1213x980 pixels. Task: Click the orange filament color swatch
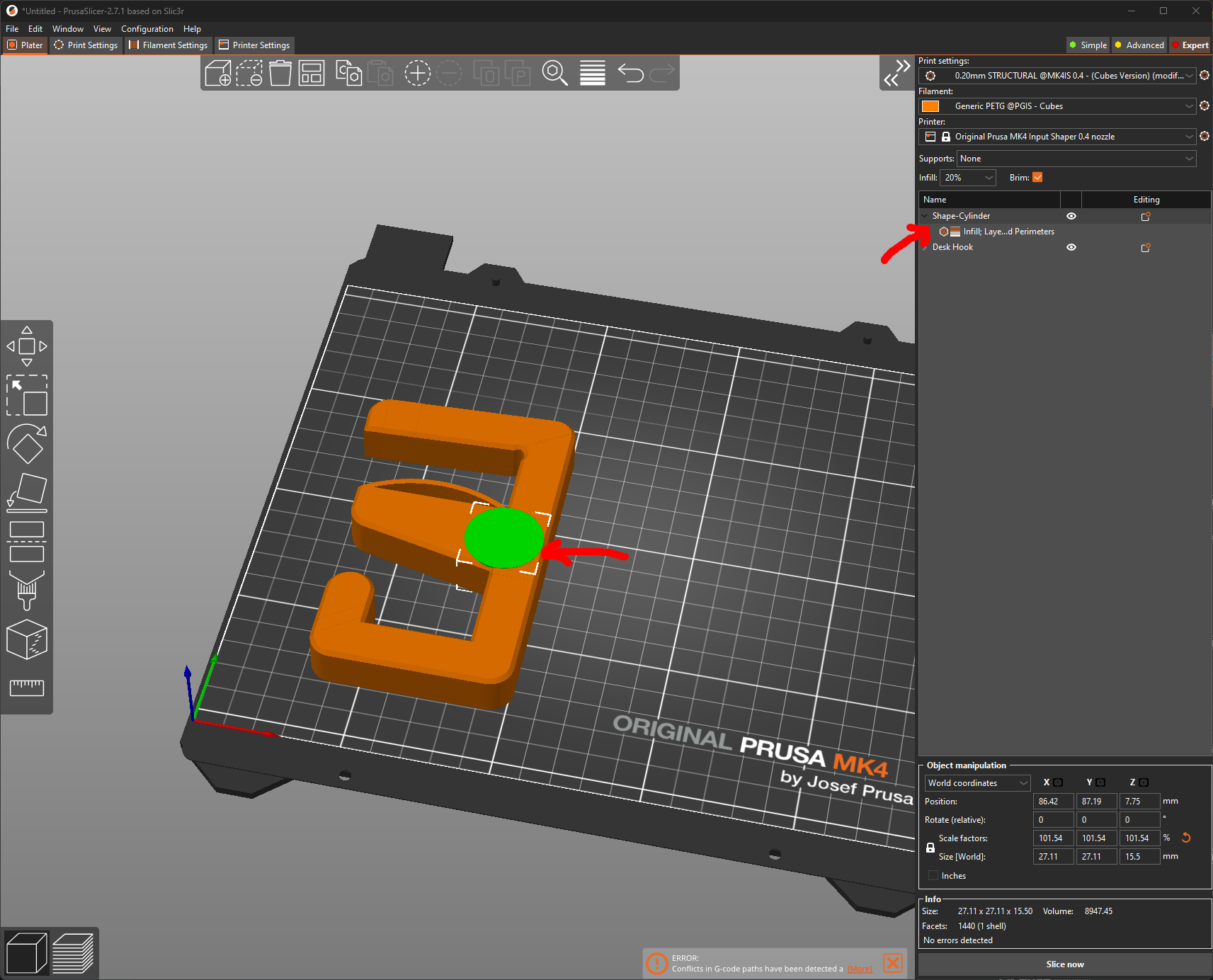click(x=930, y=106)
